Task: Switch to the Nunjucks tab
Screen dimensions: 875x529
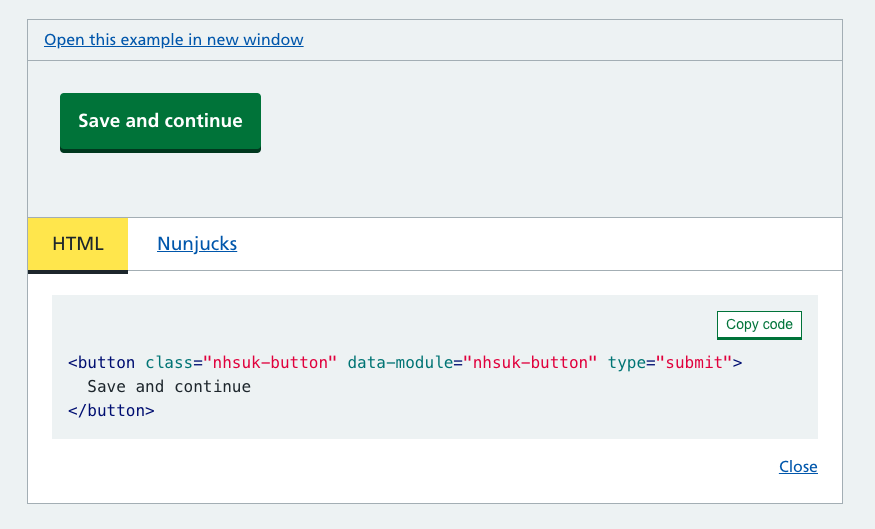Action: coord(197,244)
